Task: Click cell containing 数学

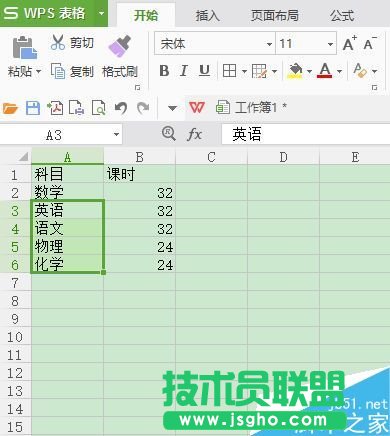Action: (x=67, y=192)
